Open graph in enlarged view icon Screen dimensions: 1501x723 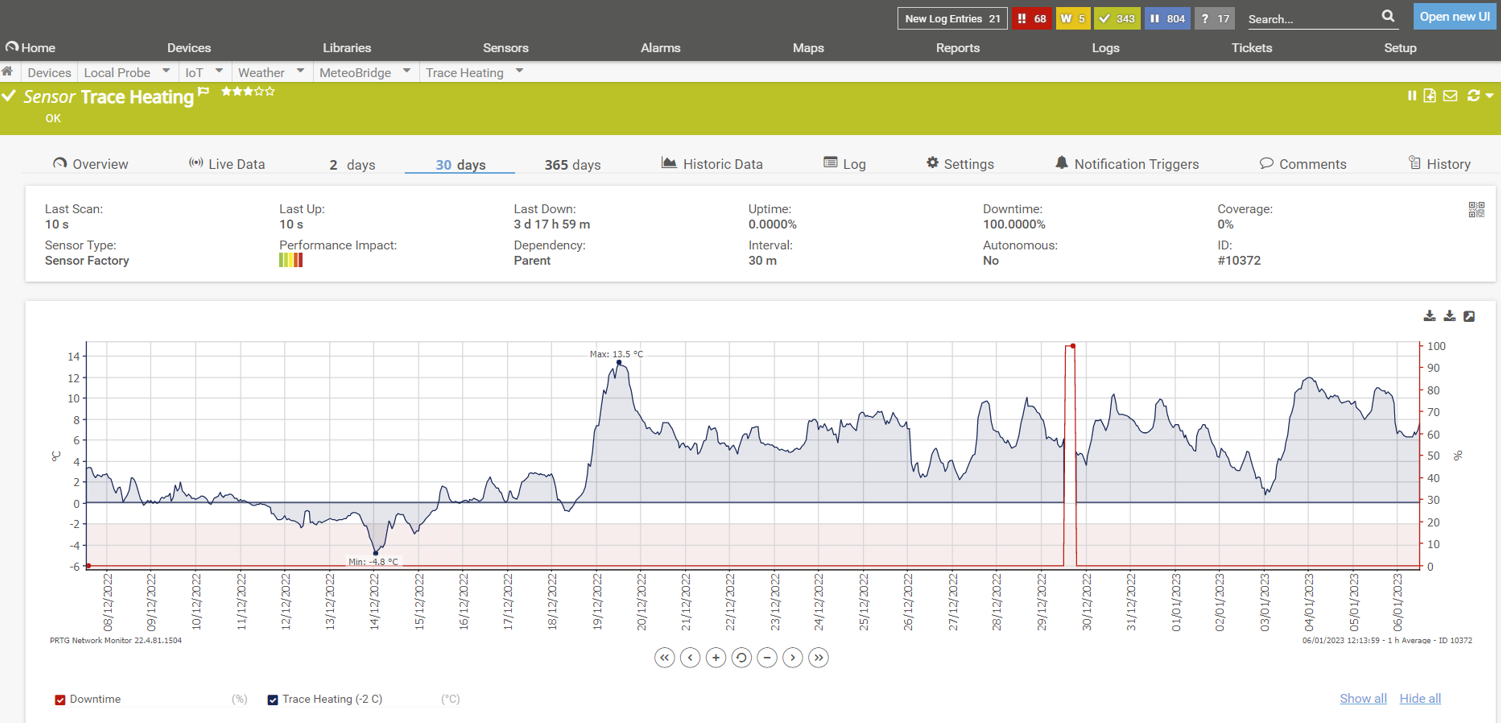[1469, 316]
